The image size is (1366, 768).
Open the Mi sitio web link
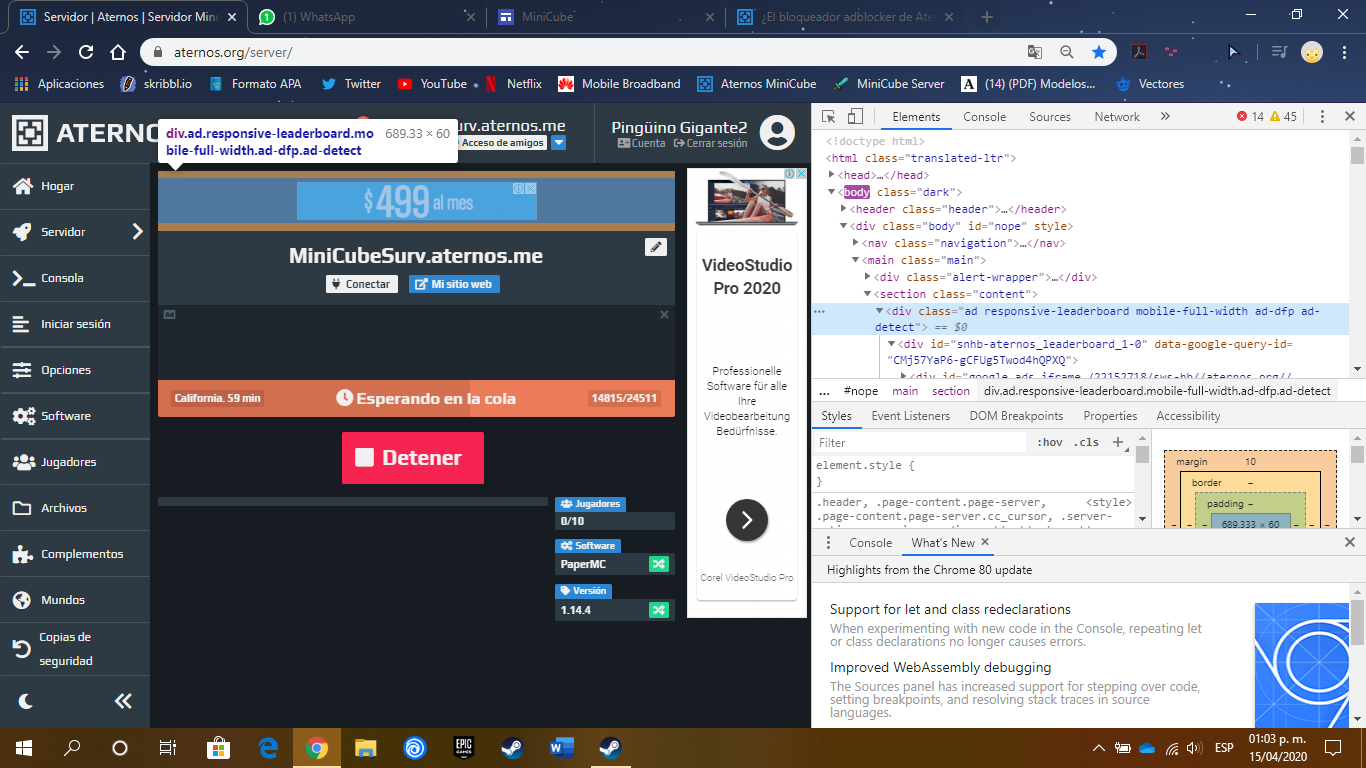coord(454,284)
